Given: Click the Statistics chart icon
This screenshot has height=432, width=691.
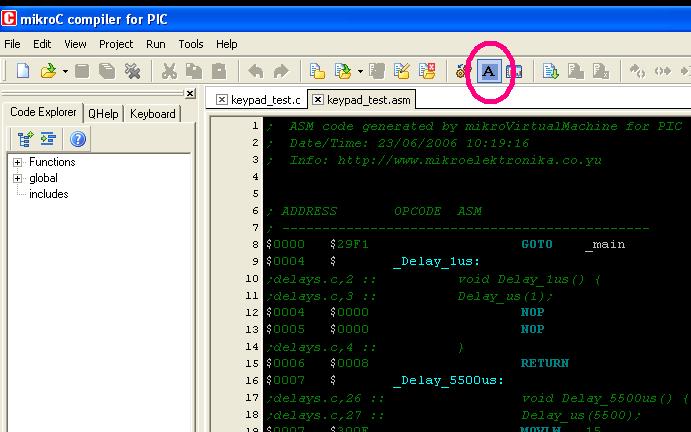Looking at the screenshot, I should pos(514,71).
